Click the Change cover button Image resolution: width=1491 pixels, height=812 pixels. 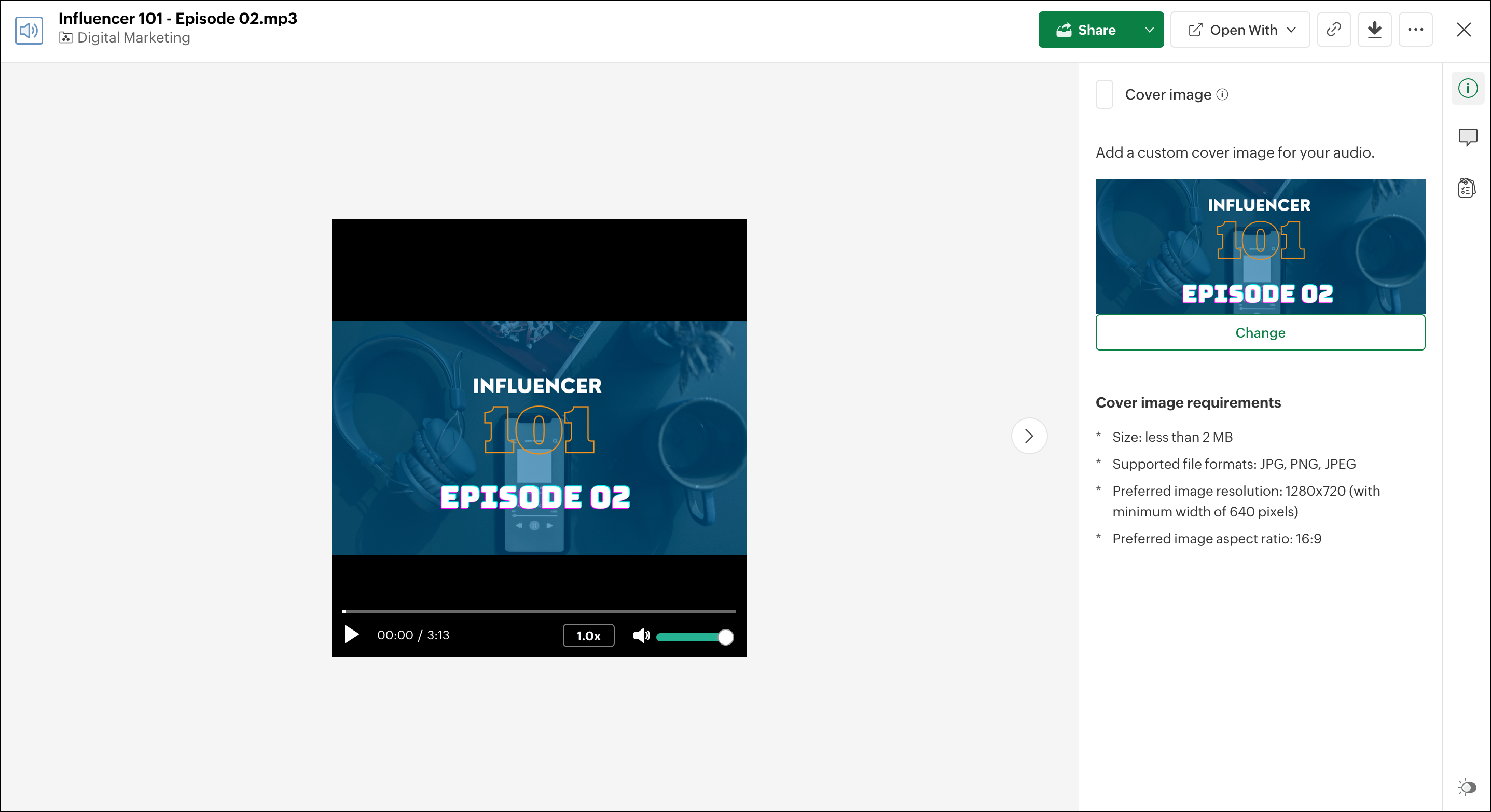(1260, 332)
